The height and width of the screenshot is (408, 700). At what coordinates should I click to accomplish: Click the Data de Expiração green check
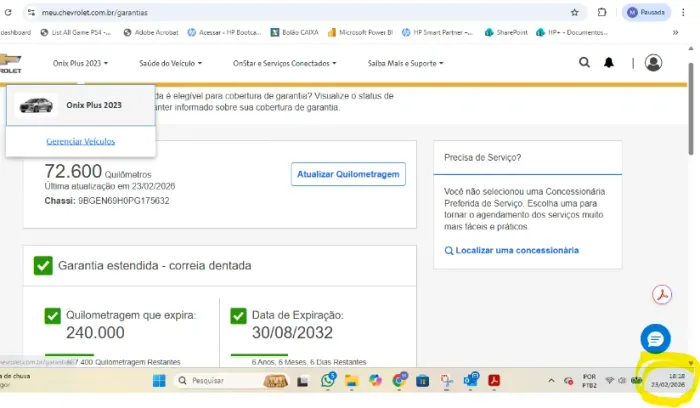click(x=238, y=316)
